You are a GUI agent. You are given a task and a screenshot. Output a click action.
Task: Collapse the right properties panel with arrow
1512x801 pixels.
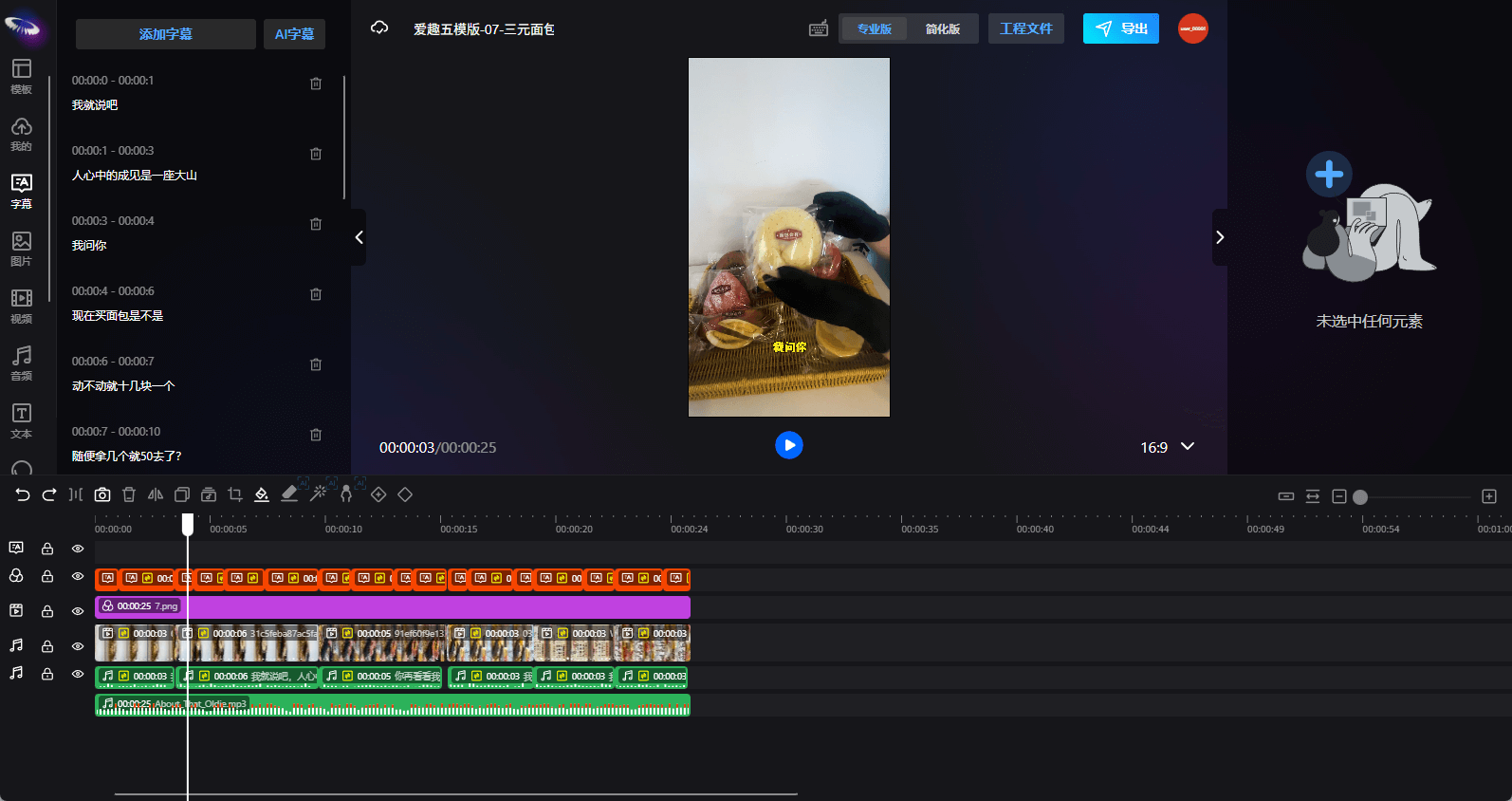click(x=1220, y=237)
